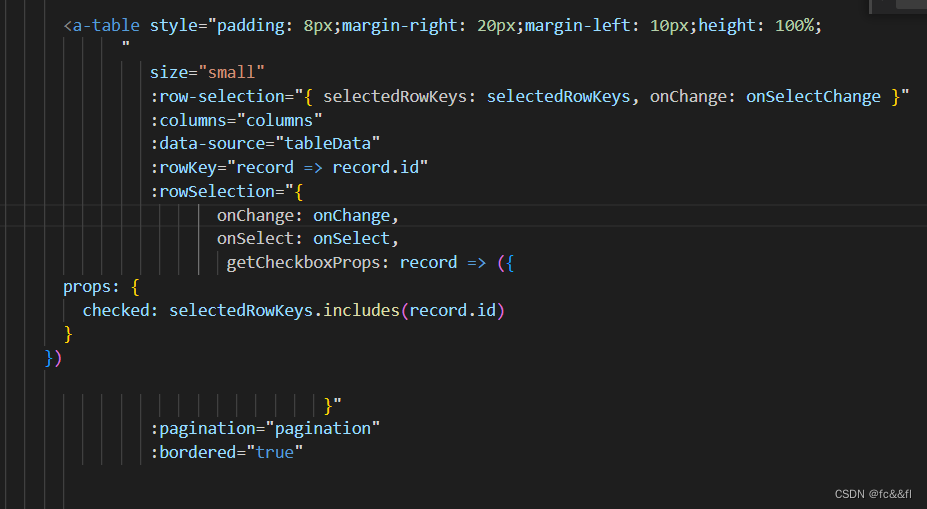Click the closing }) line
927x509 pixels.
pyautogui.click(x=53, y=358)
